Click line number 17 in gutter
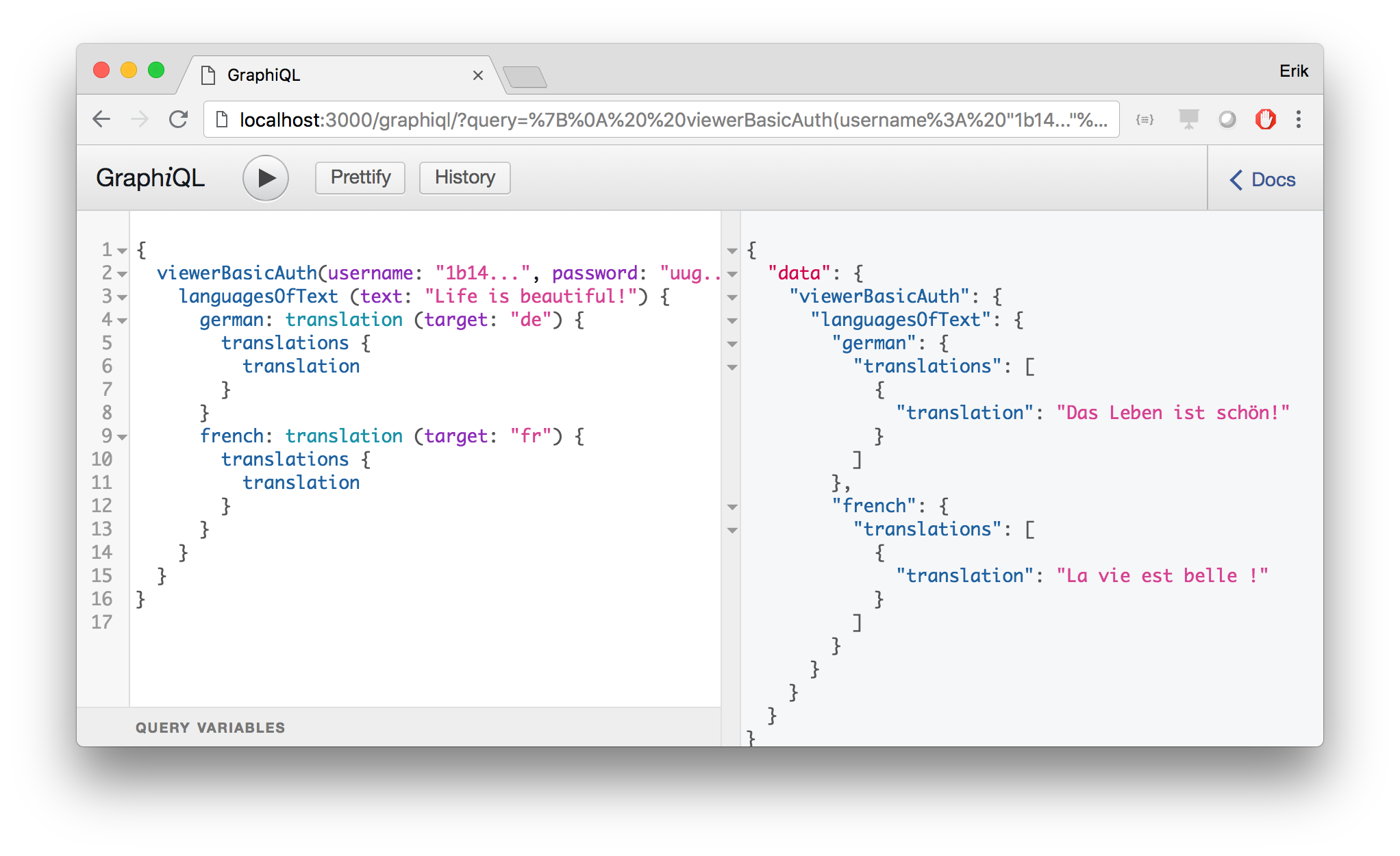1400x856 pixels. 101,622
